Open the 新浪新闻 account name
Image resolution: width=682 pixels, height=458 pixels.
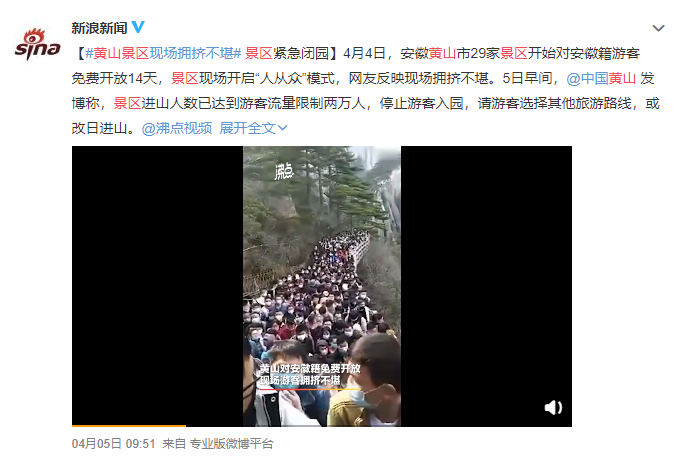99,28
